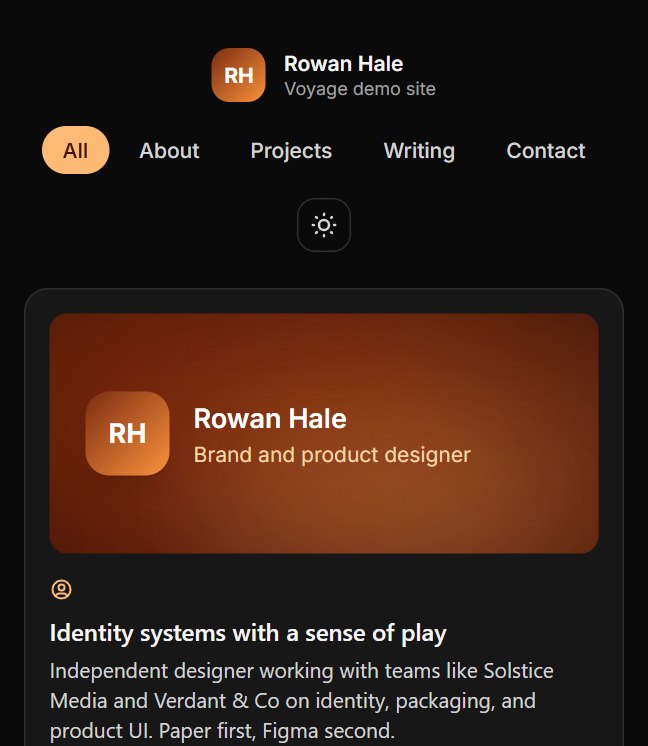Click the RH logo in the site header
Screen dimensions: 648x746
tap(238, 75)
